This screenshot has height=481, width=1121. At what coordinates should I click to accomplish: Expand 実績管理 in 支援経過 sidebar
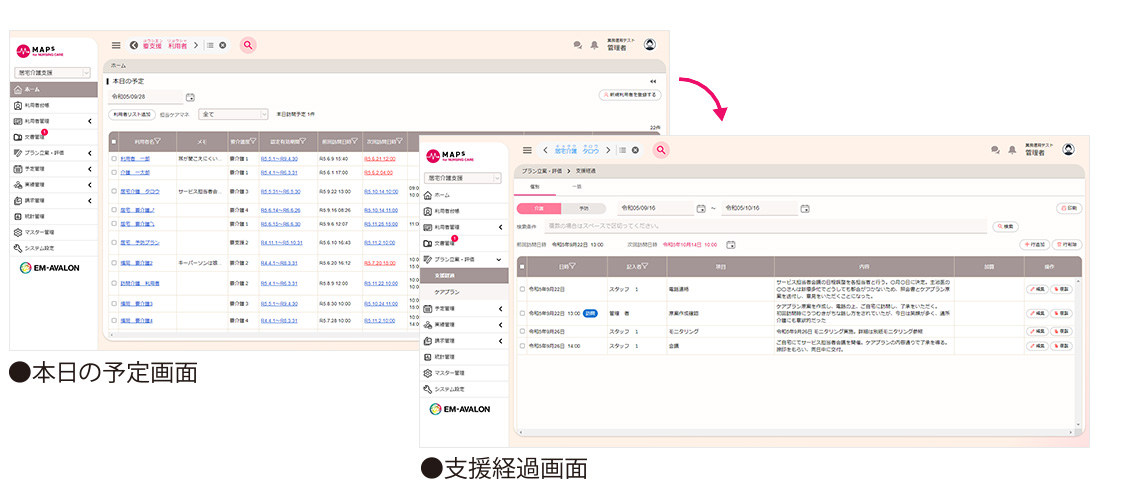pyautogui.click(x=500, y=324)
